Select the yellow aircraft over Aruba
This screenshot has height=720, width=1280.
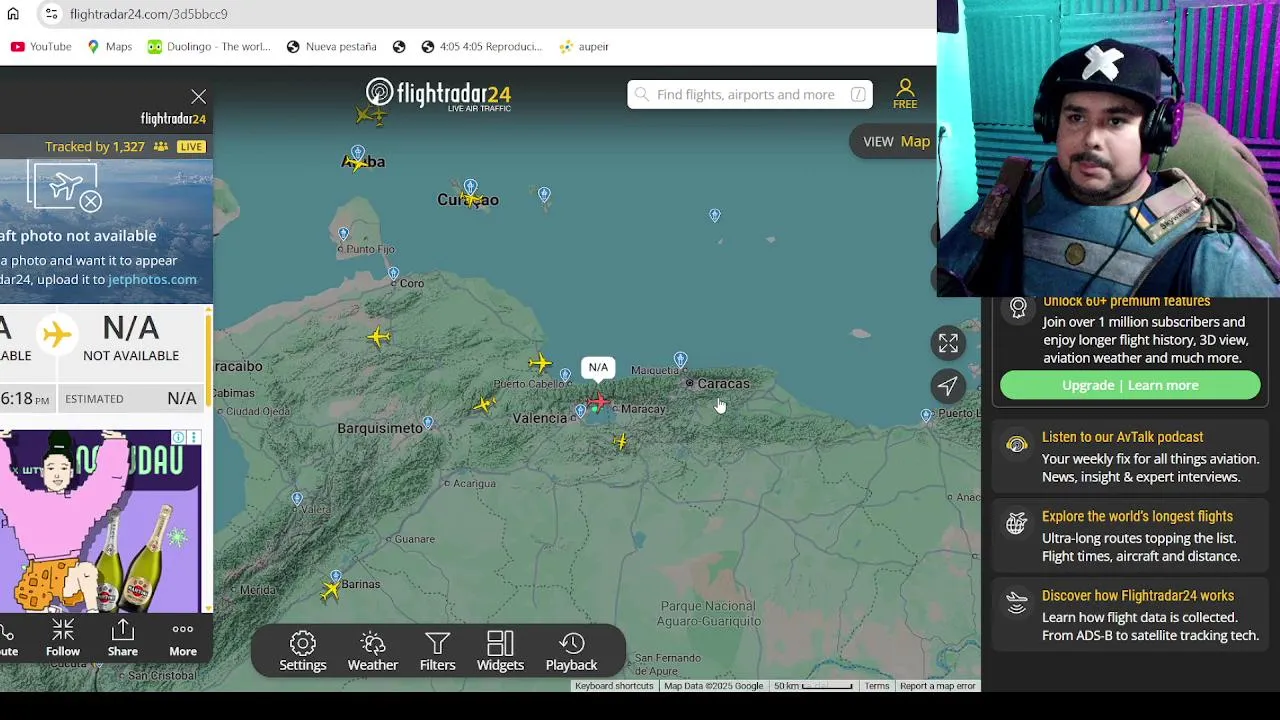tap(358, 163)
